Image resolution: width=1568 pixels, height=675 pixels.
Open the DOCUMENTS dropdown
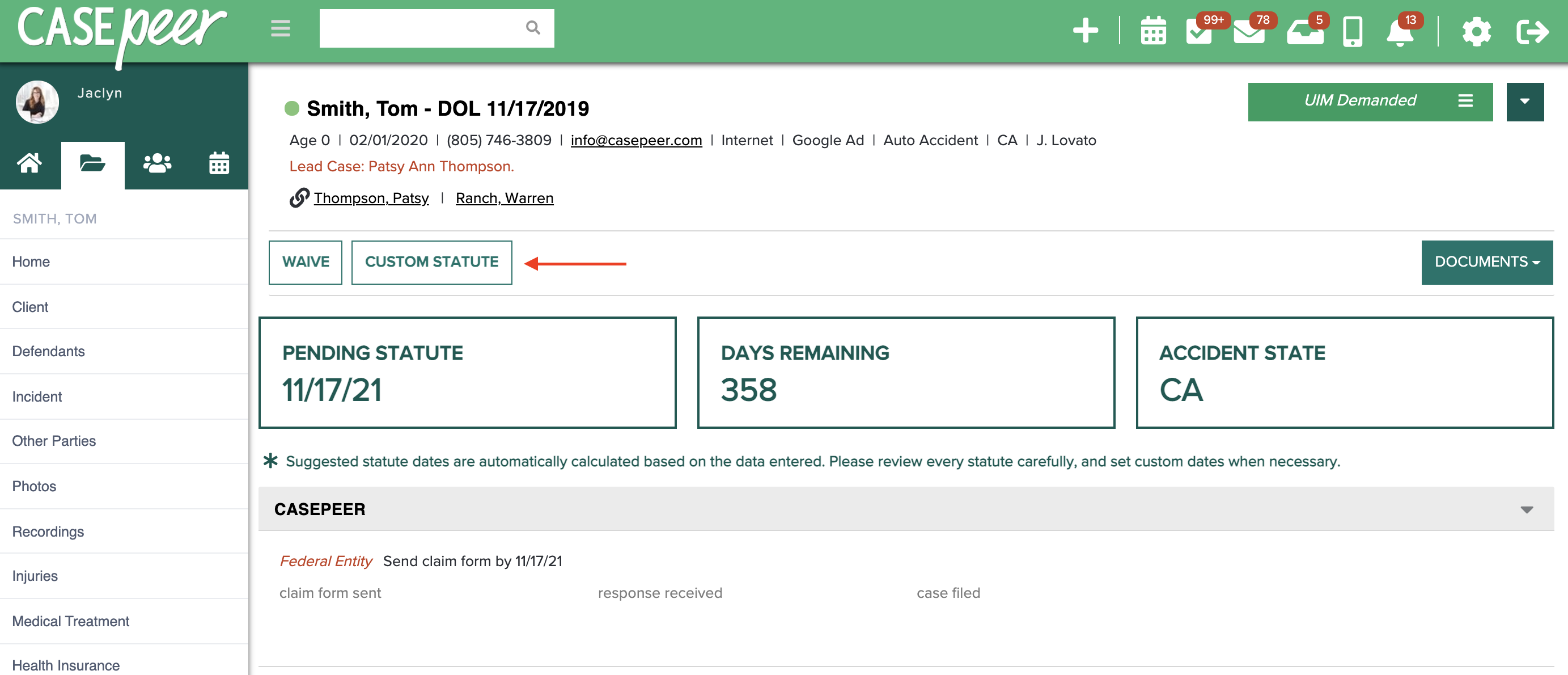1487,262
